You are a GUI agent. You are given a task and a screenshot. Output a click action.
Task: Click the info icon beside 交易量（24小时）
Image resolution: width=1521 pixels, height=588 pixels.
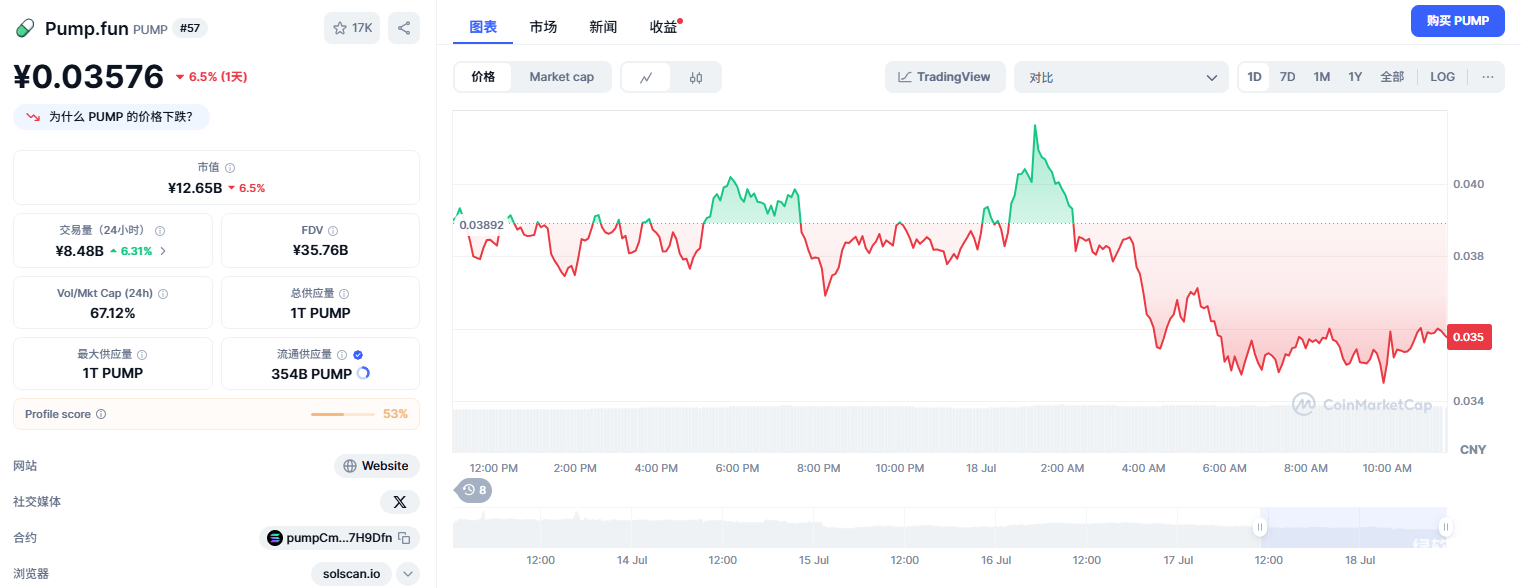[160, 231]
